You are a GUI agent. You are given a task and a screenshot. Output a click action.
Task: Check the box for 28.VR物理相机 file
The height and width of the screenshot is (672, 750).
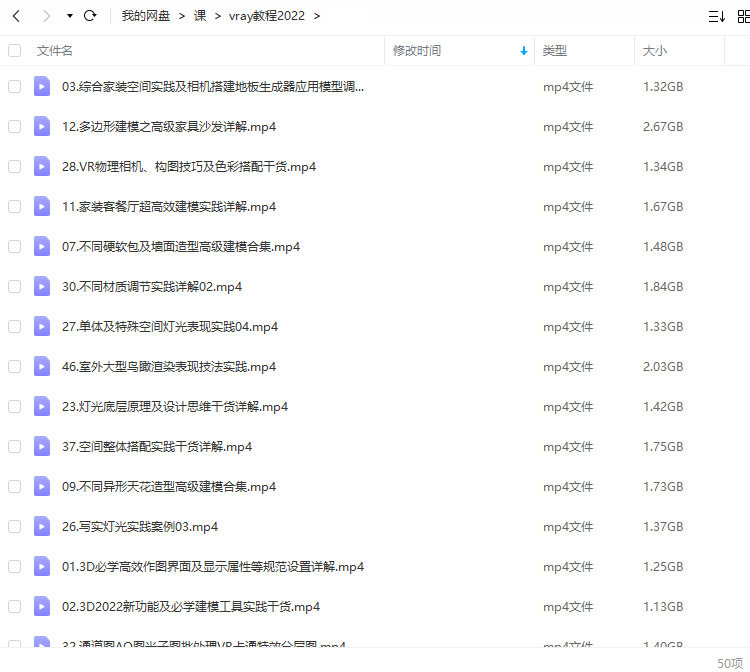(14, 167)
